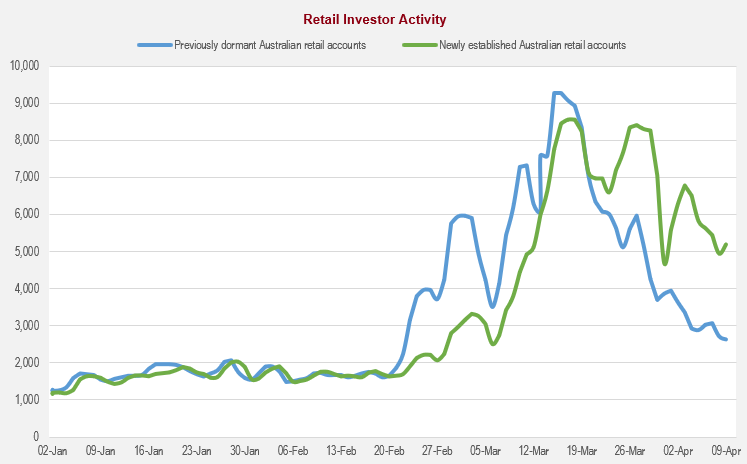Select the green legend line swatch

[x=419, y=44]
